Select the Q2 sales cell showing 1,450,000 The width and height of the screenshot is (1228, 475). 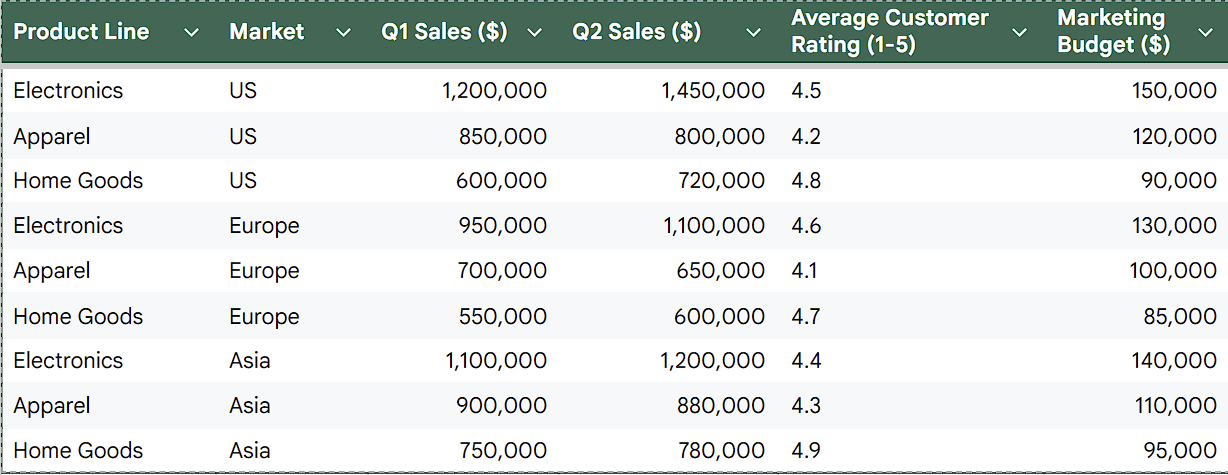713,91
